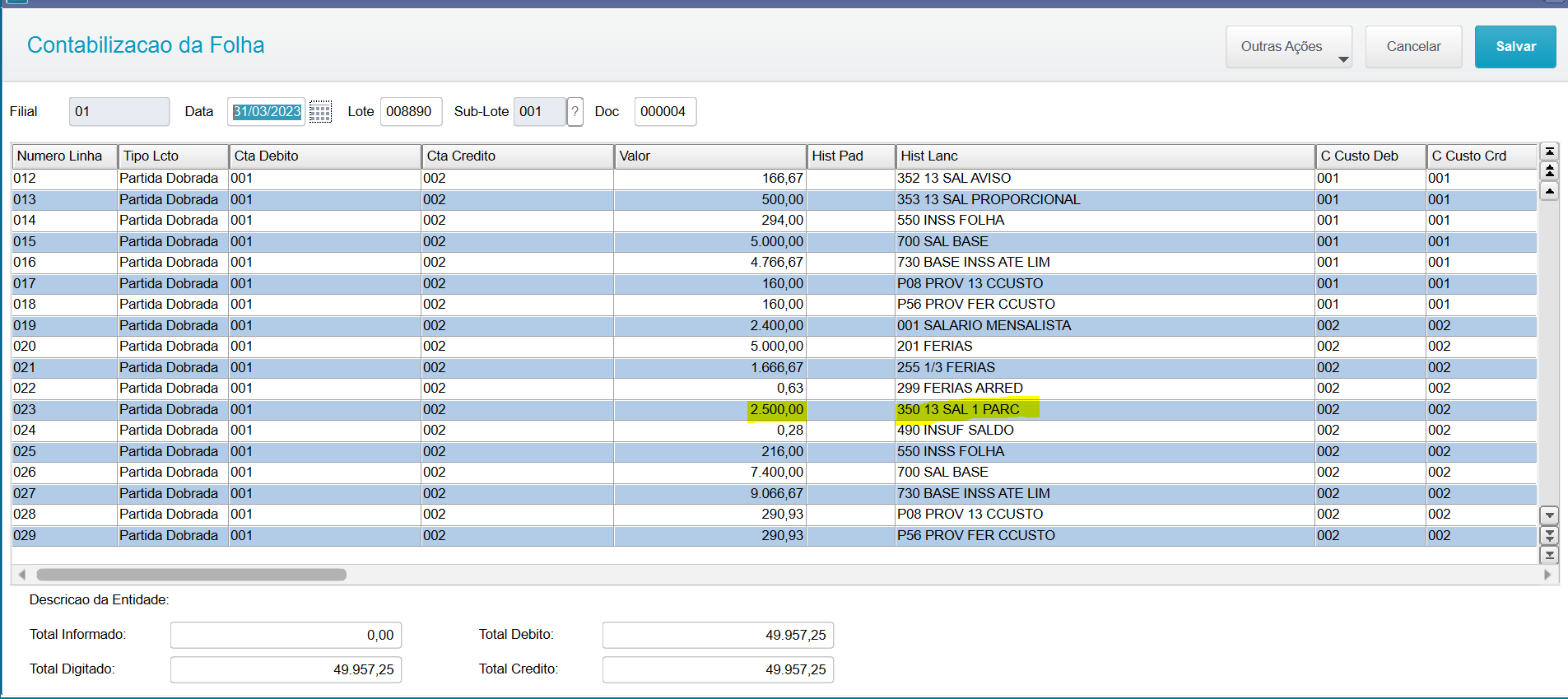Click the value 0,63 cell

pos(710,389)
